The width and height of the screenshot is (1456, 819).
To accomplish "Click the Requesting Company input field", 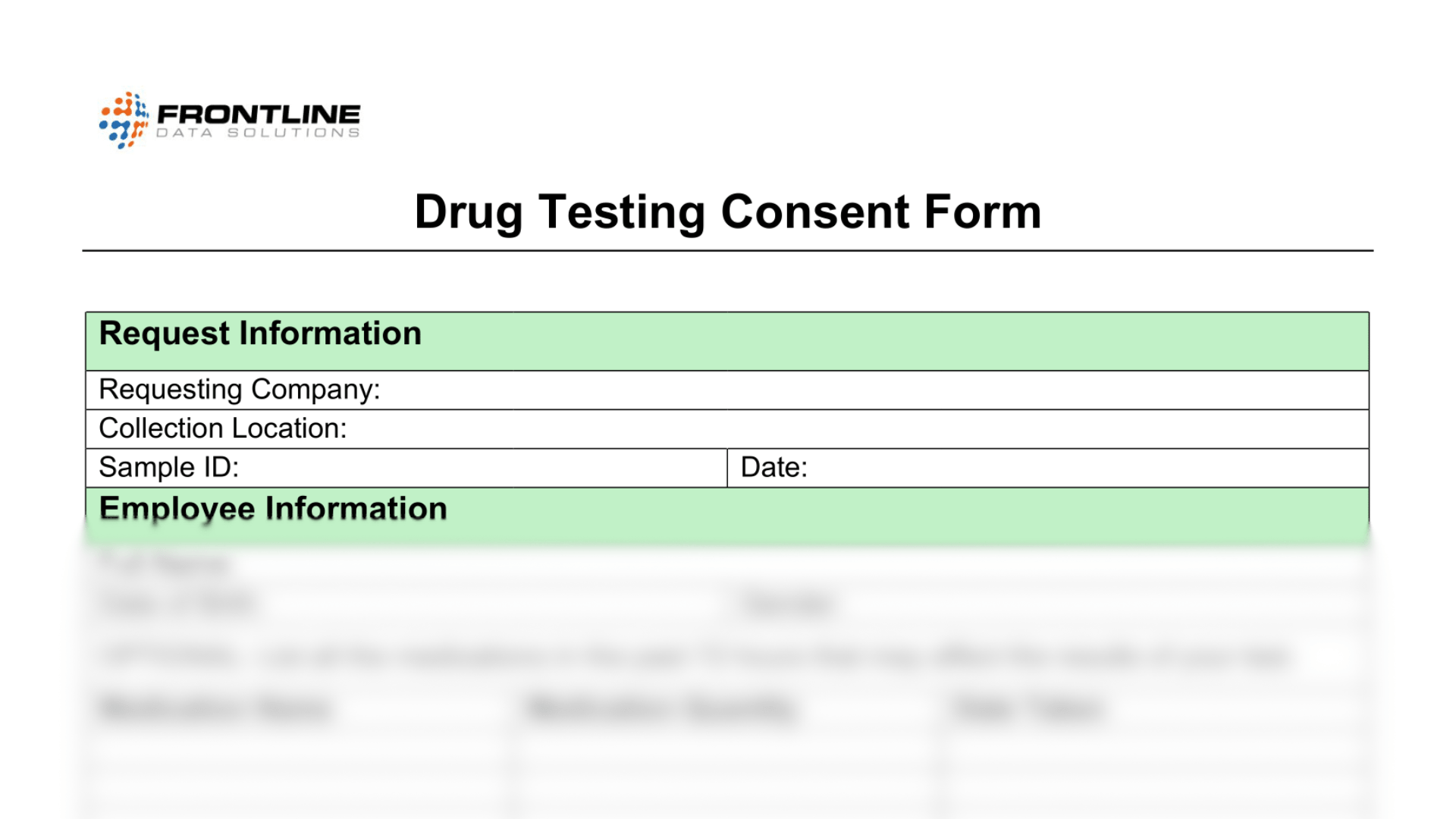I will [x=872, y=390].
